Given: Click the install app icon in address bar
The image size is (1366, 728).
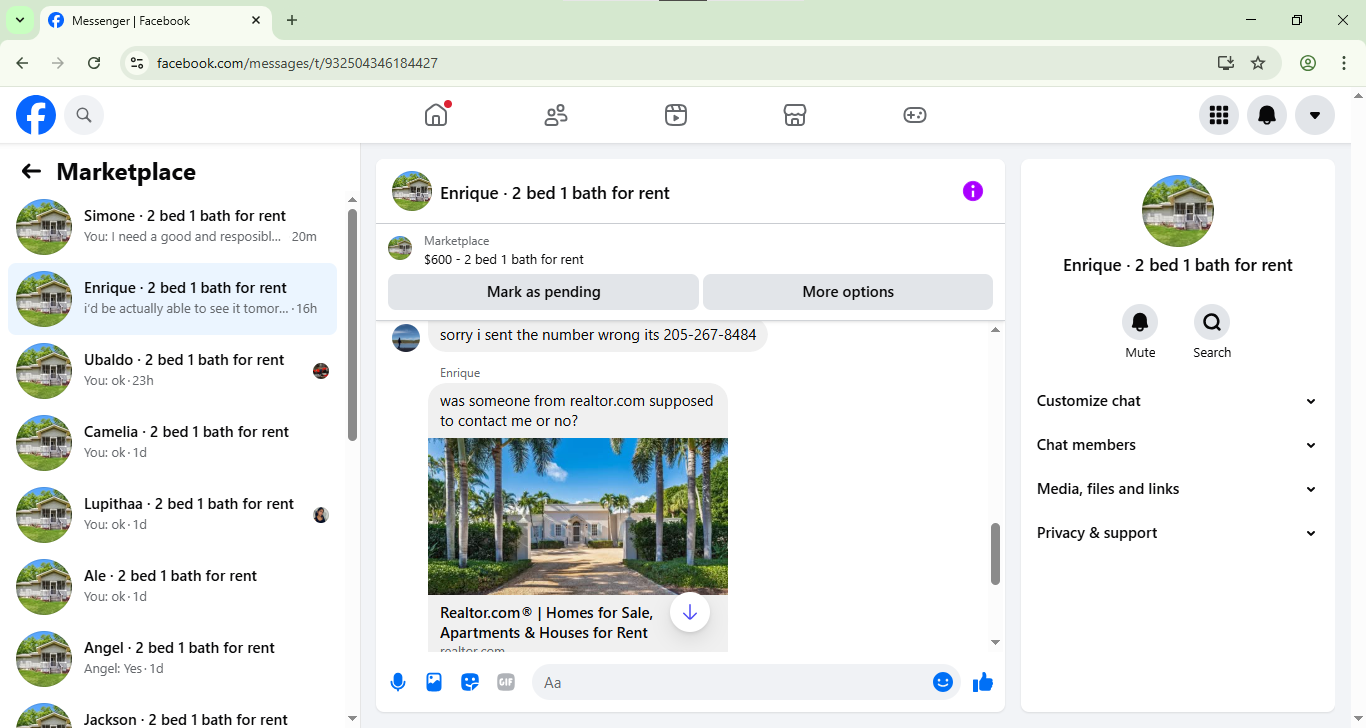Looking at the screenshot, I should [1226, 63].
